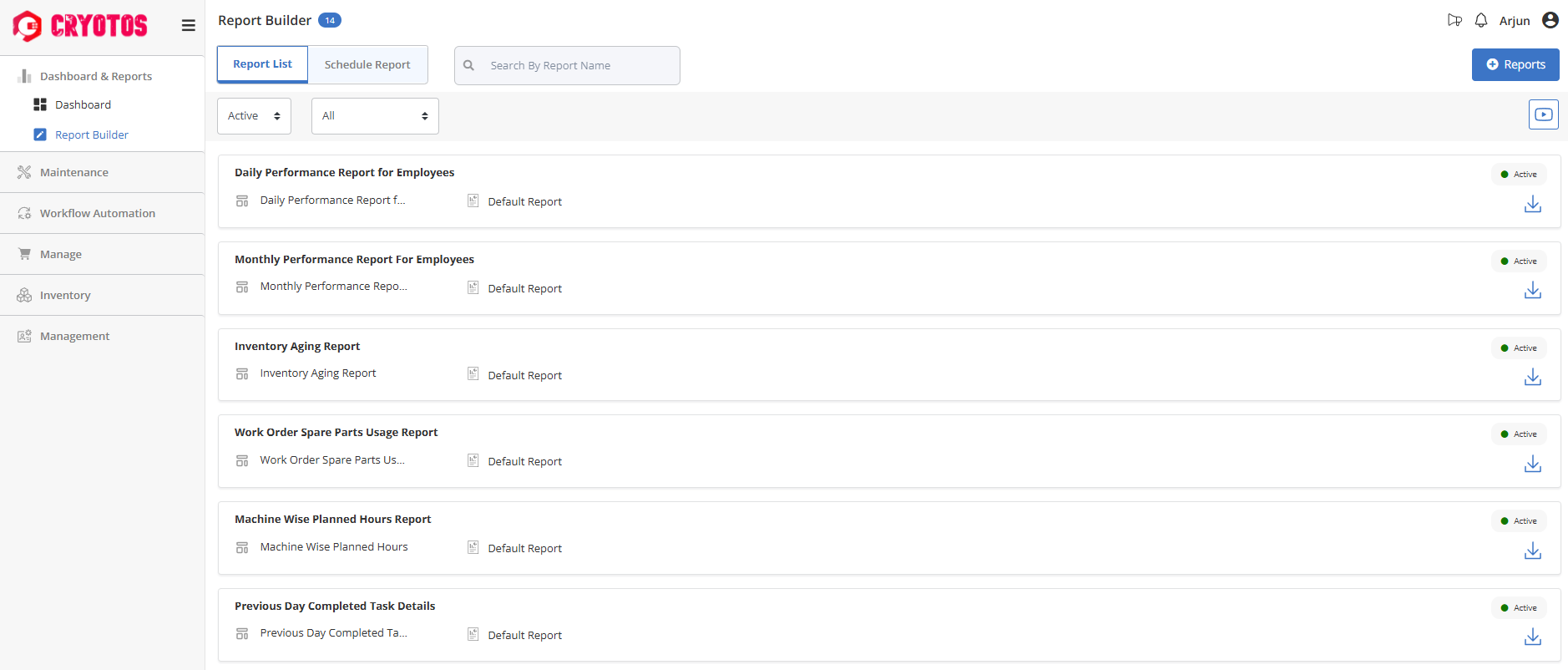Open Monthly Performance Report For Employees title
This screenshot has width=1568, height=670.
click(x=354, y=259)
